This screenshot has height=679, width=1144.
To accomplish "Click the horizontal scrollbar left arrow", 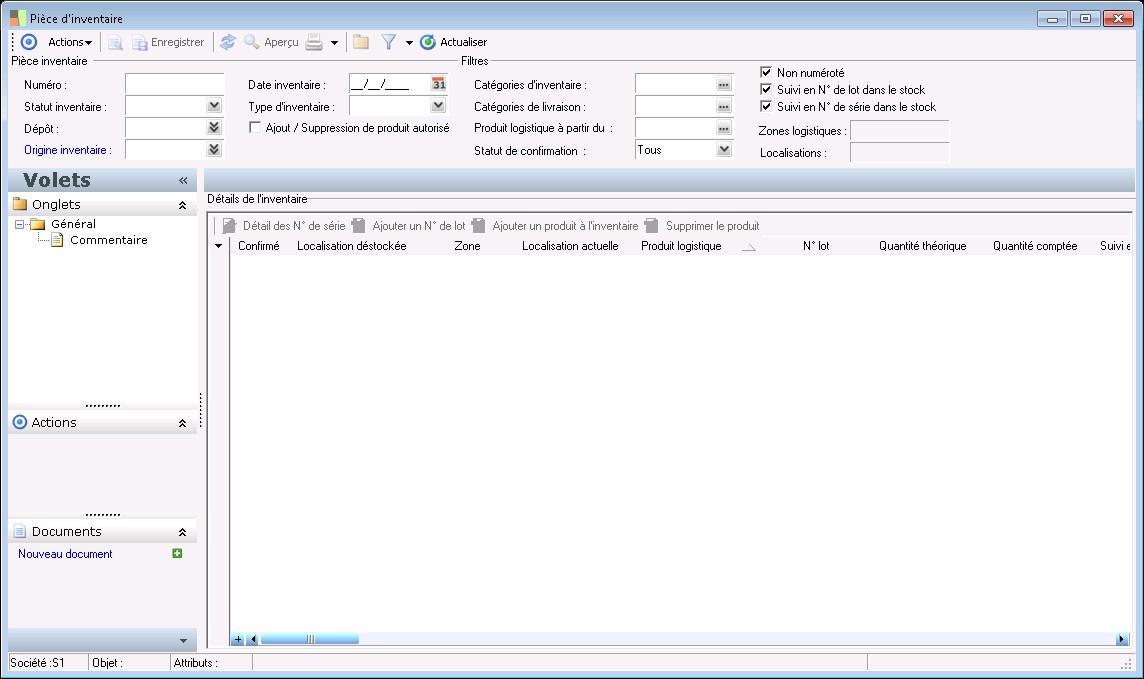I will pos(253,640).
